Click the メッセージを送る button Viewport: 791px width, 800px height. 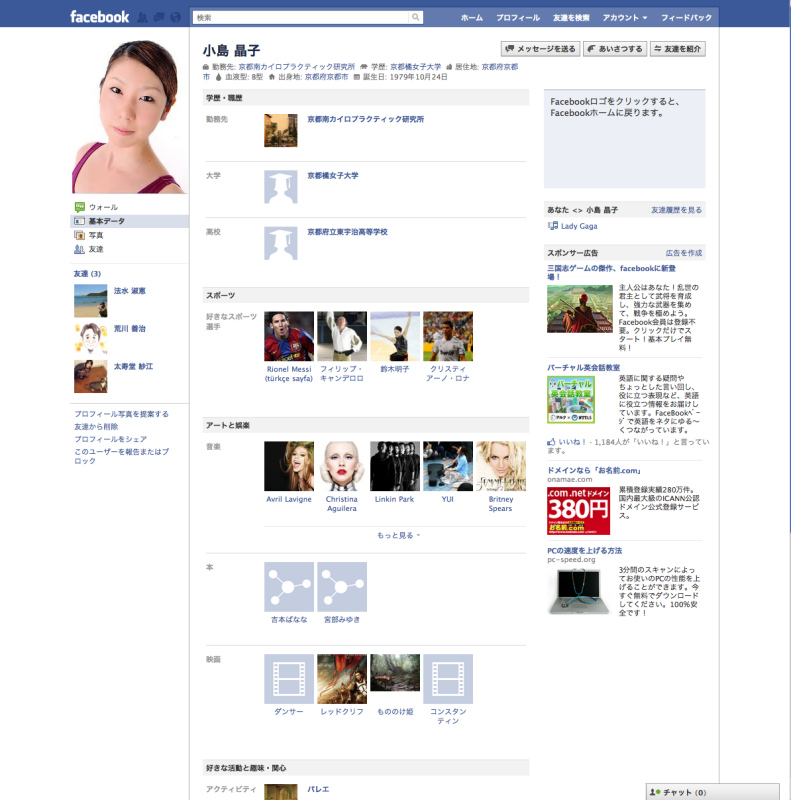tap(540, 49)
